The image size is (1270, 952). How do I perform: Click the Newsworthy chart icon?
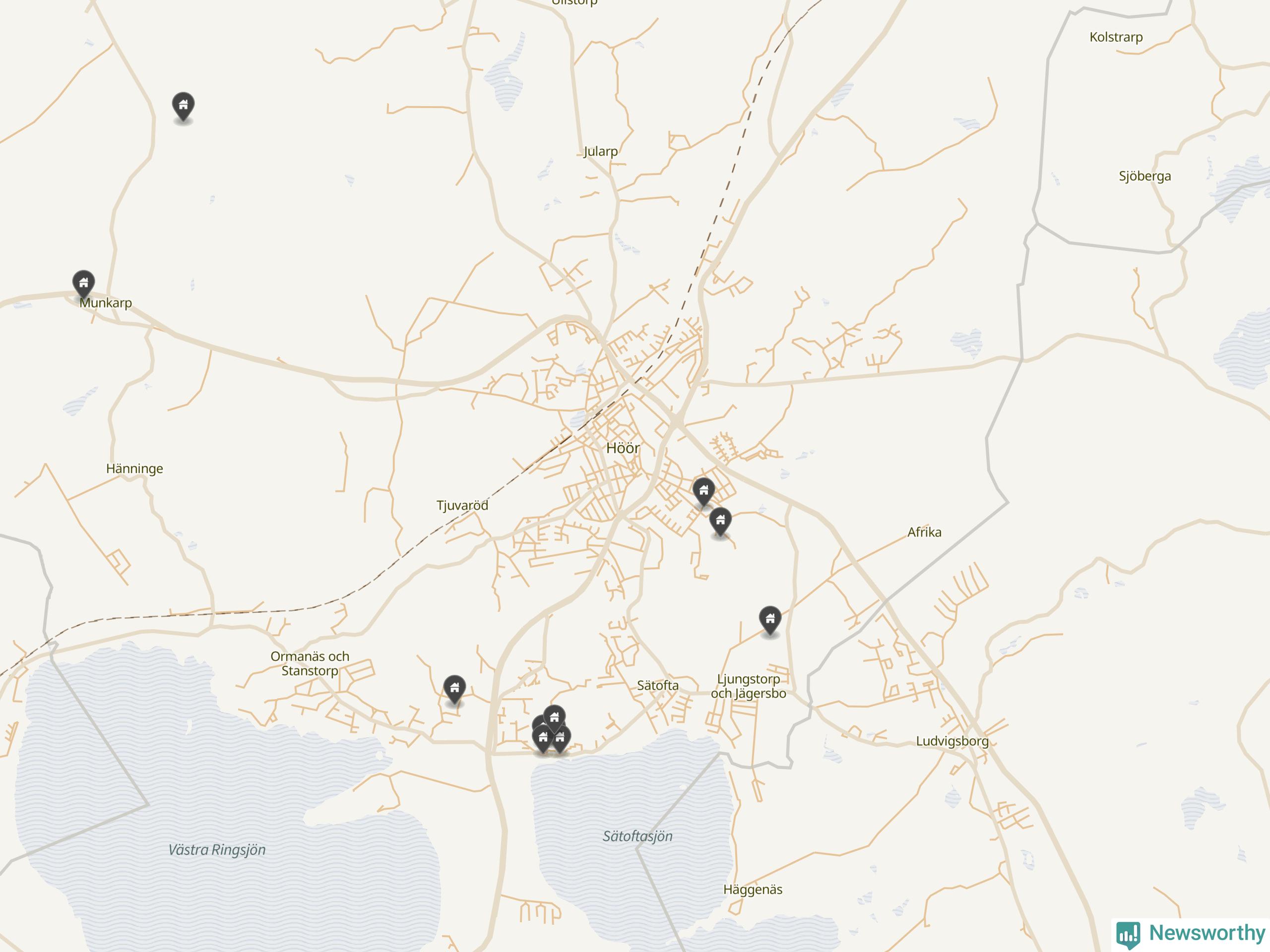tap(1128, 935)
